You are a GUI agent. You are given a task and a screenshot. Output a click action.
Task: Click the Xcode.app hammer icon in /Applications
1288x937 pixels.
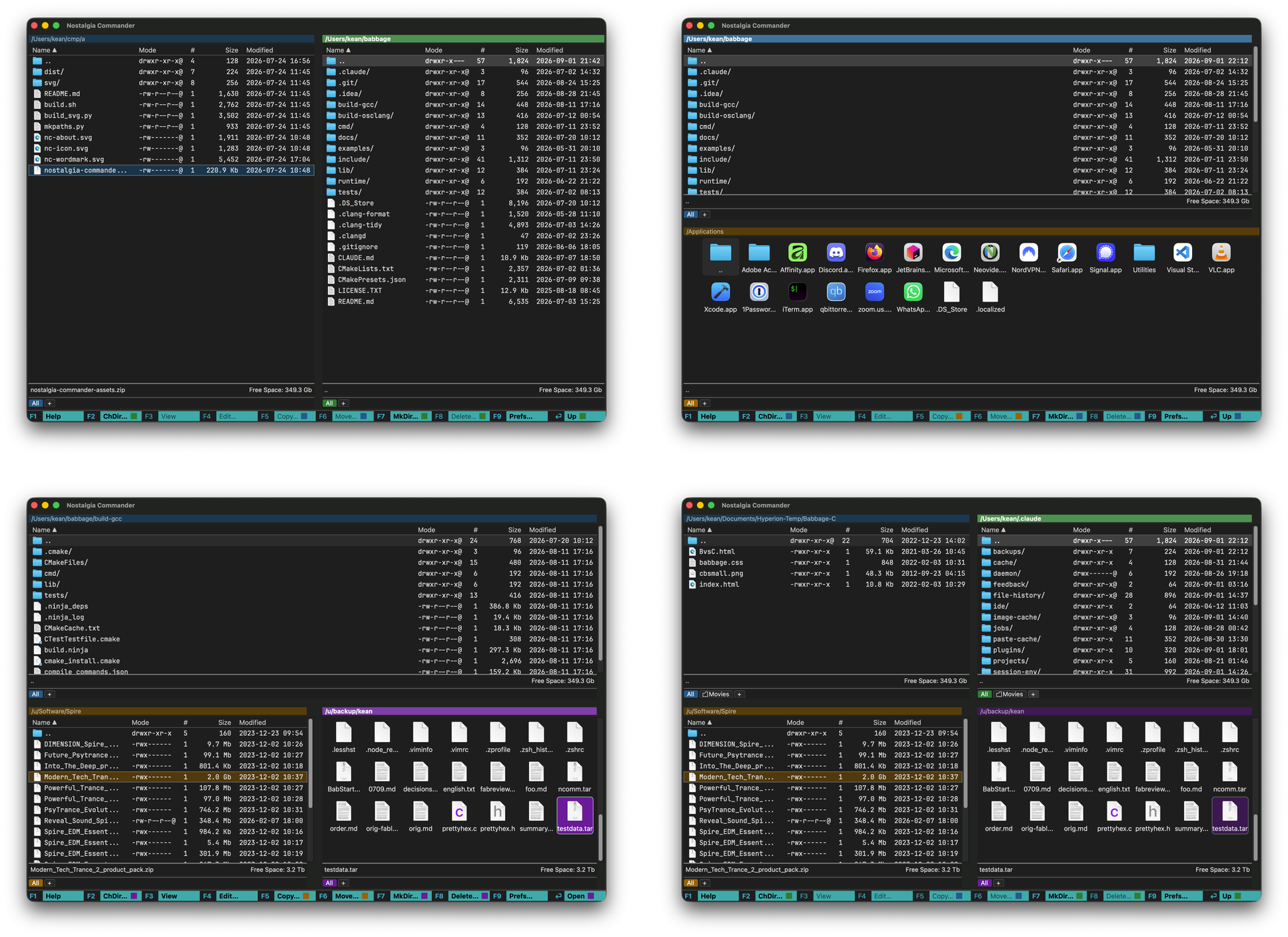(720, 292)
